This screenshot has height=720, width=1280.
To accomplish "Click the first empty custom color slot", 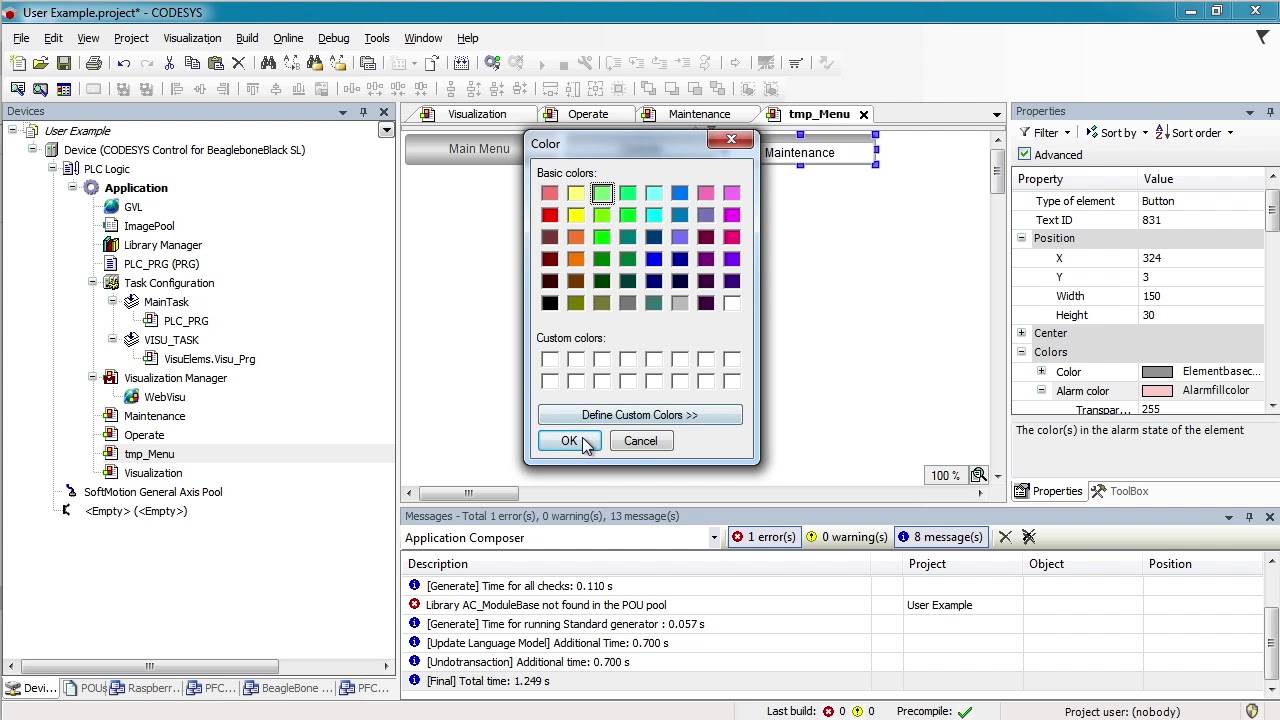I will pos(550,359).
